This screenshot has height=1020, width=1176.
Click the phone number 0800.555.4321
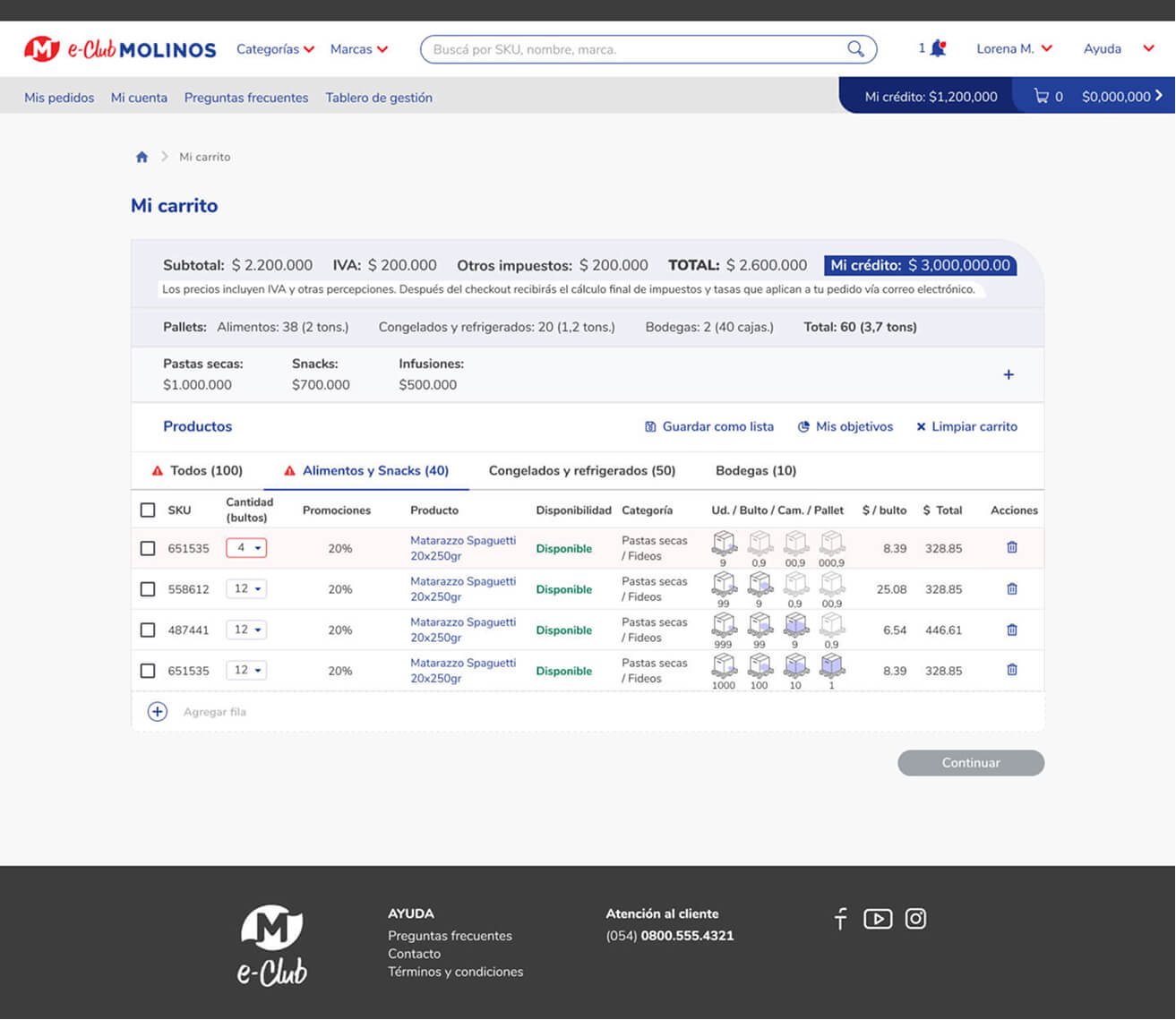[x=687, y=936]
